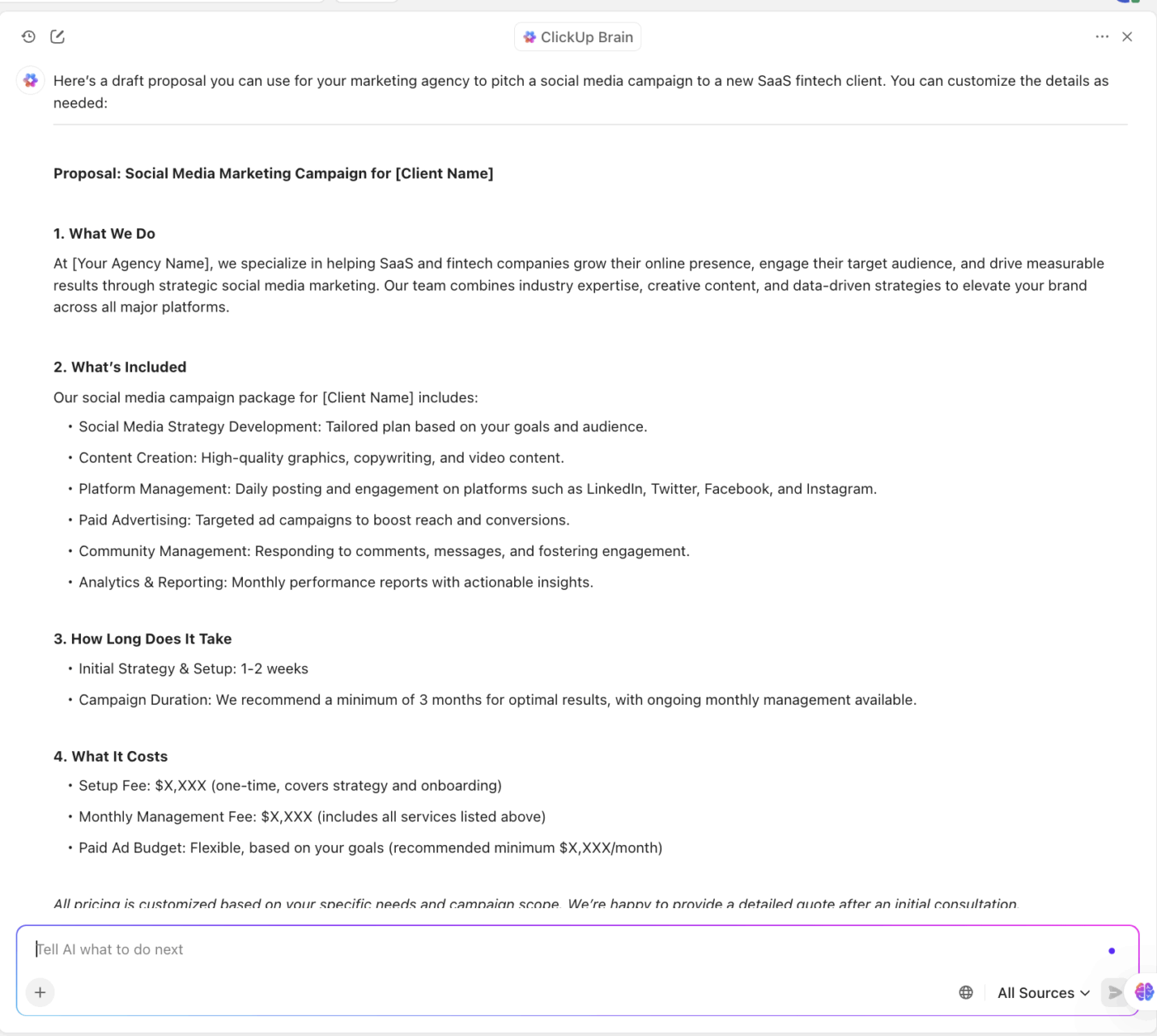Expand the All Sources dropdown
This screenshot has width=1157, height=1036.
pyautogui.click(x=1043, y=993)
